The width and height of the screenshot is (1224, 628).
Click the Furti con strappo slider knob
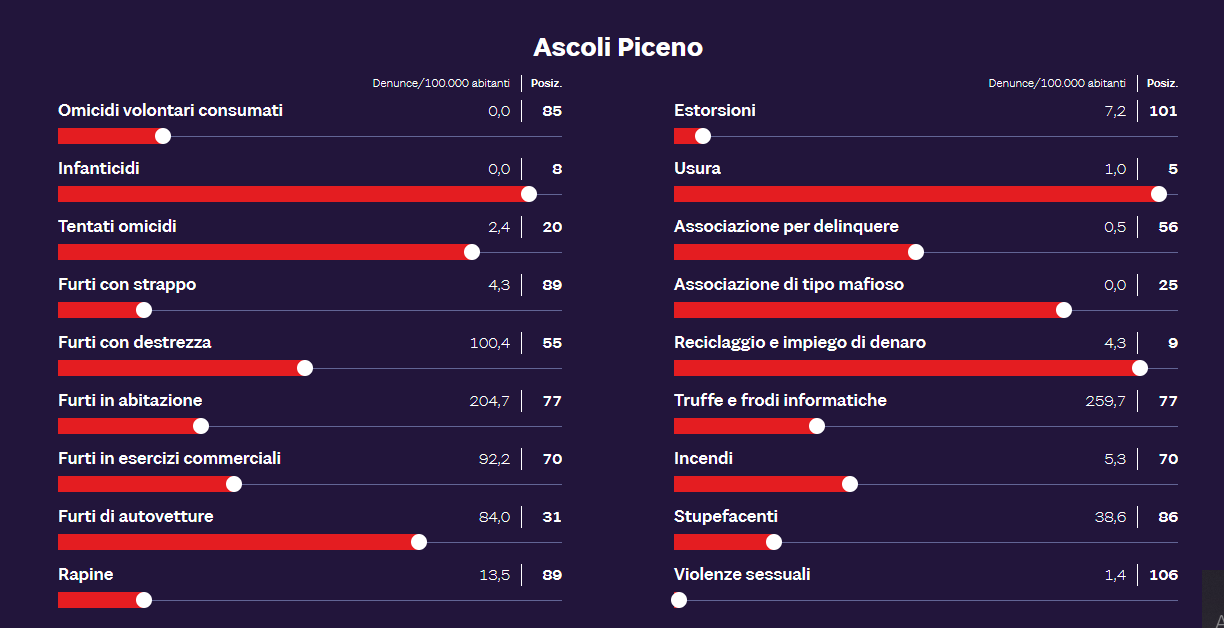[144, 310]
